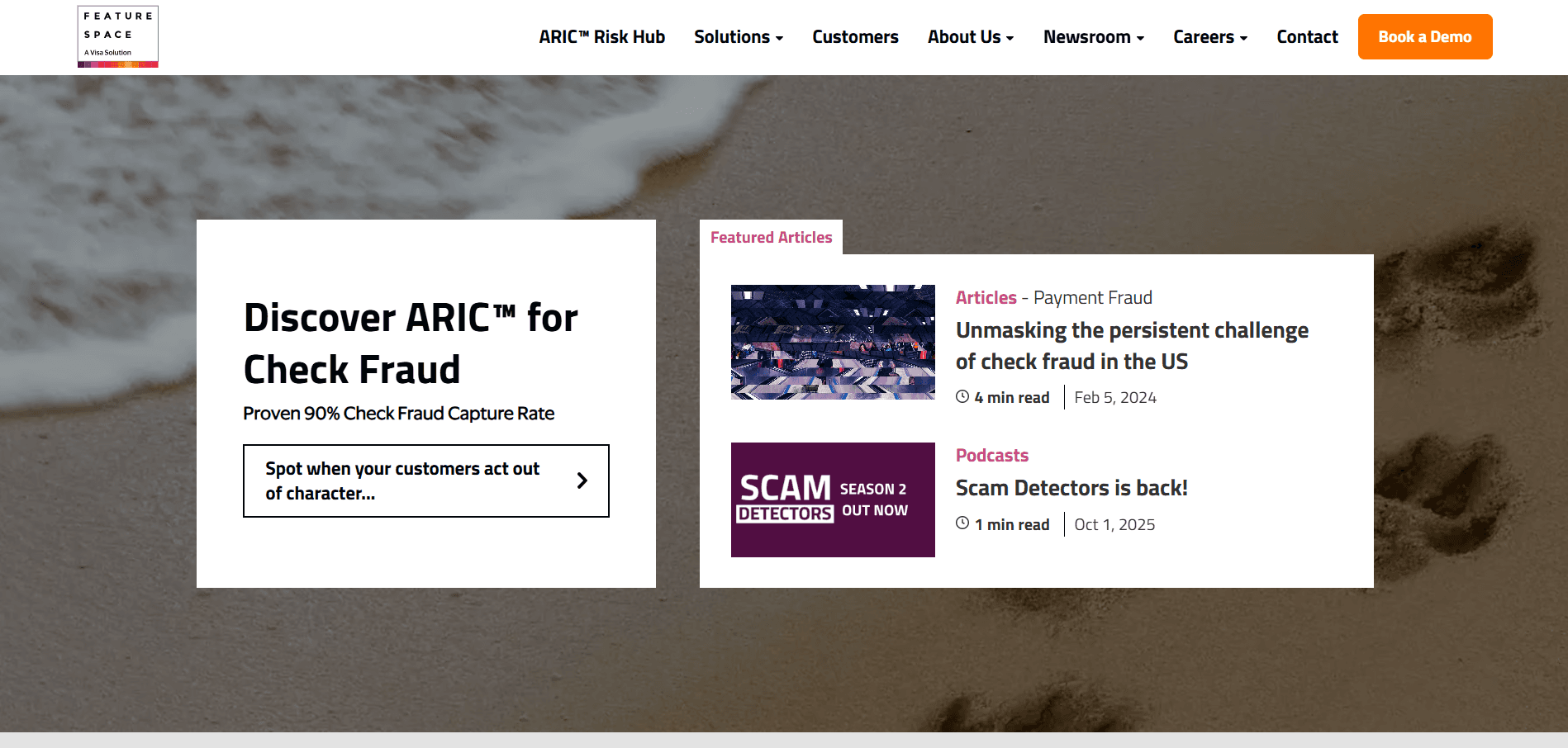Click the 'Feb 5, 2024' date

(1115, 398)
